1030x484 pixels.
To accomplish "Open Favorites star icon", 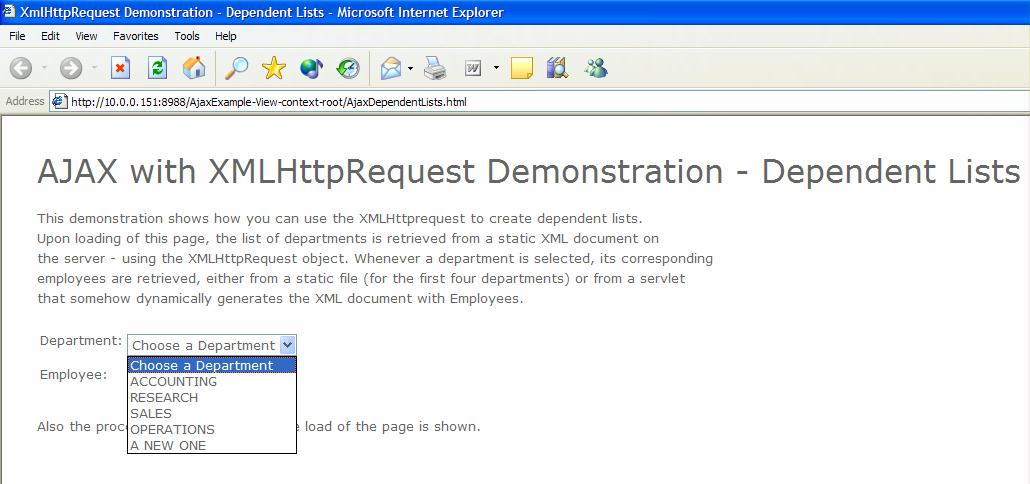I will pos(274,68).
